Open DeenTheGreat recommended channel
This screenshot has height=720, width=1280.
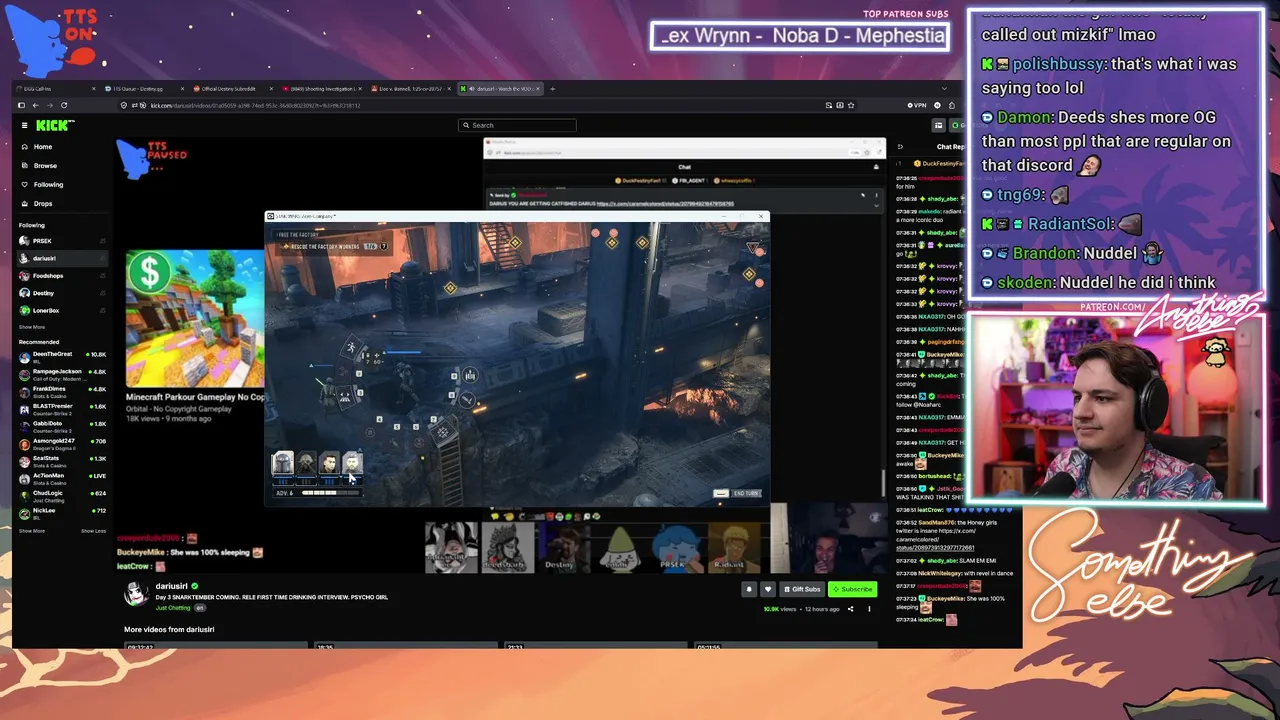point(62,355)
